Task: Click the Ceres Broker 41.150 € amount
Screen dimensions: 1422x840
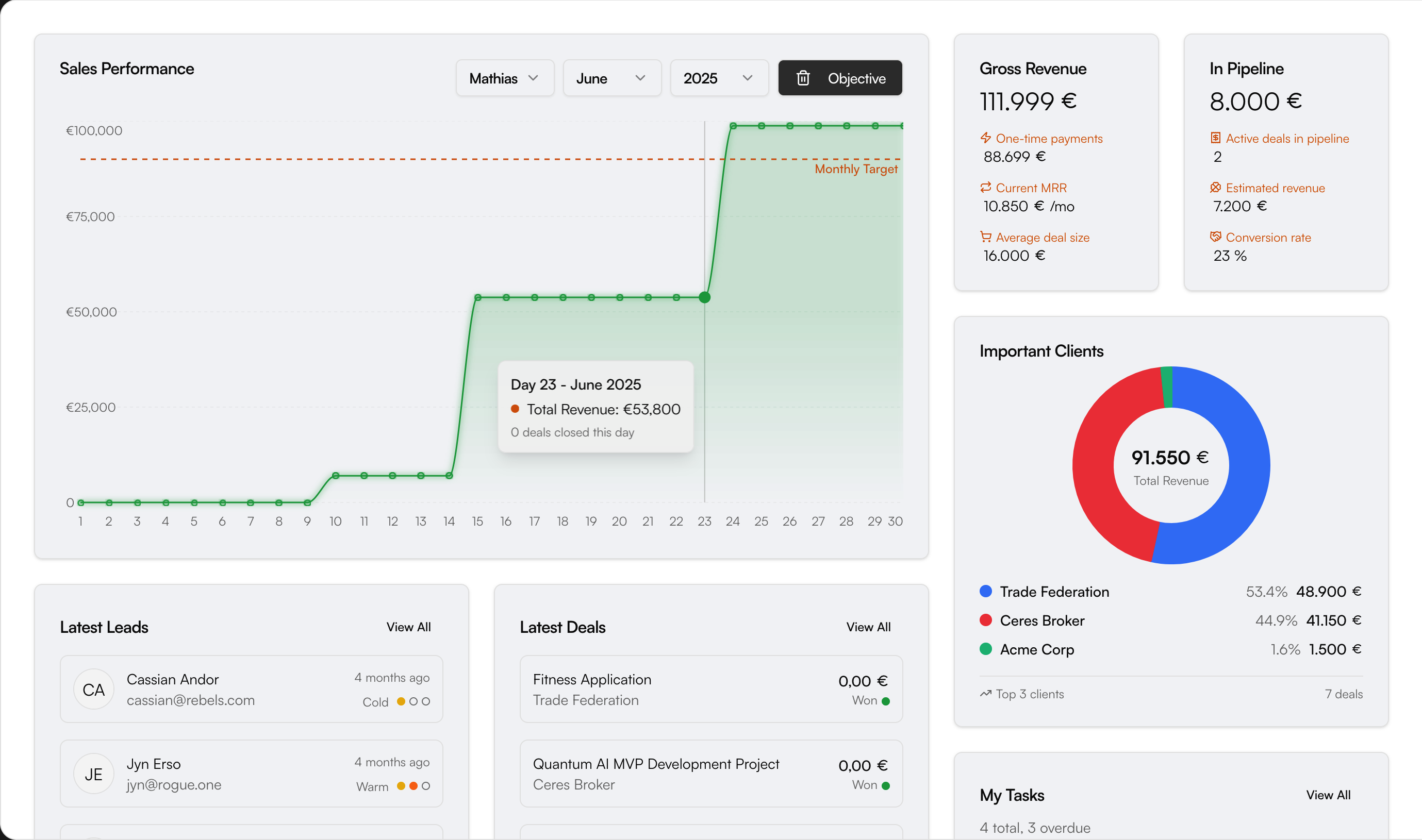Action: point(1334,620)
